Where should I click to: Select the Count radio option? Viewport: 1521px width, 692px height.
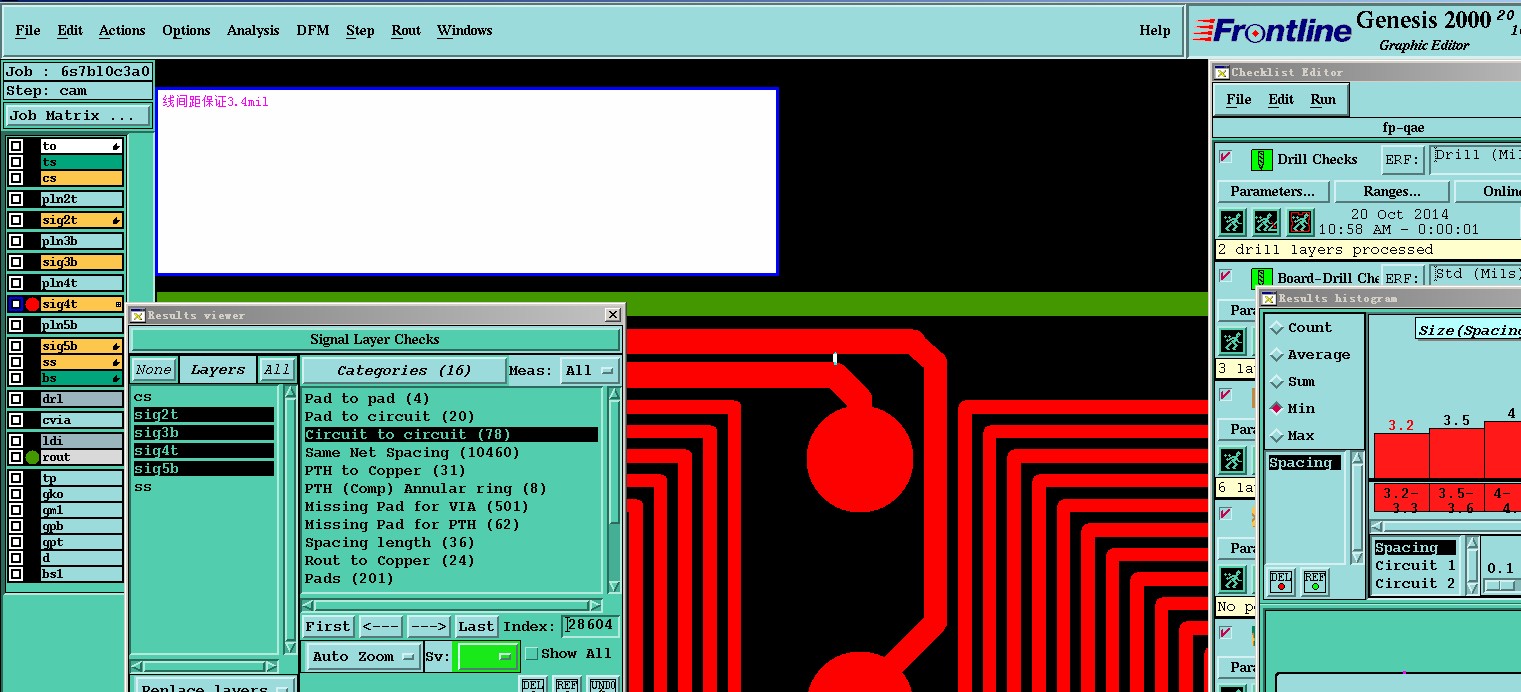tap(1277, 328)
